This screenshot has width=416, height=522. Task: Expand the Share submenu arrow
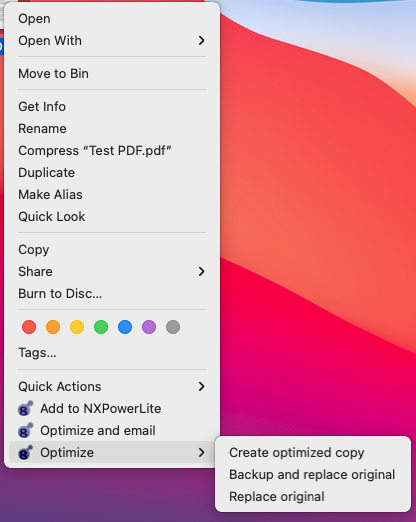tap(201, 272)
